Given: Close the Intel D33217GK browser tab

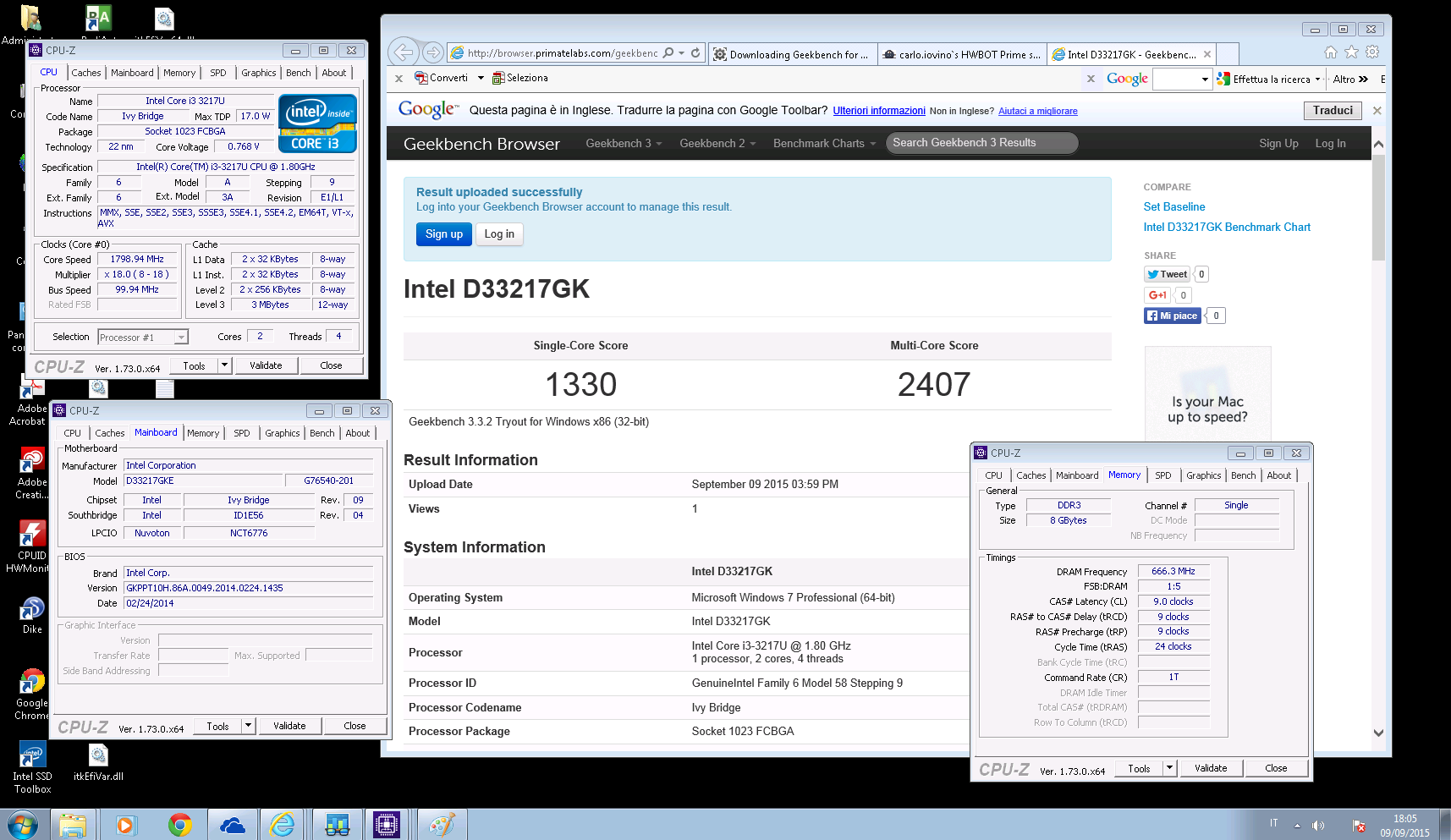Looking at the screenshot, I should [x=1207, y=54].
